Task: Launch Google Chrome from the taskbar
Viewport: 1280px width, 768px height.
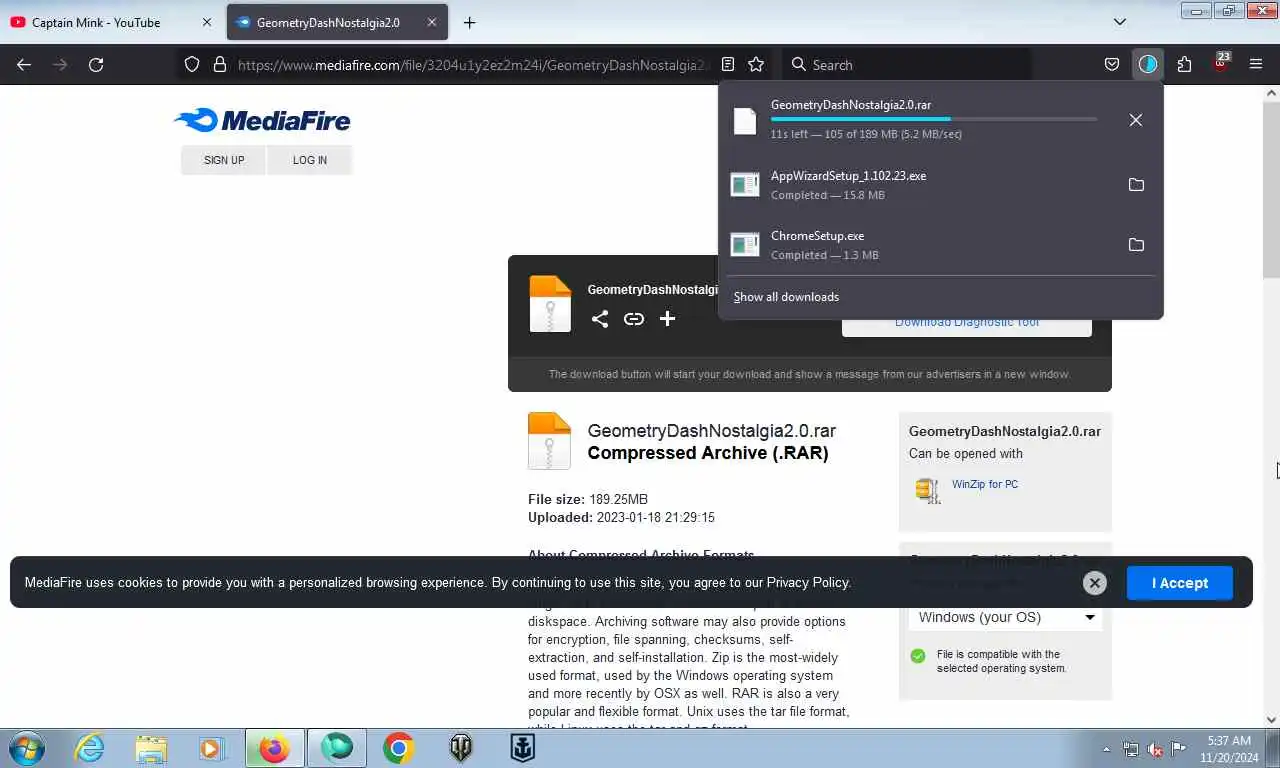Action: (x=398, y=748)
